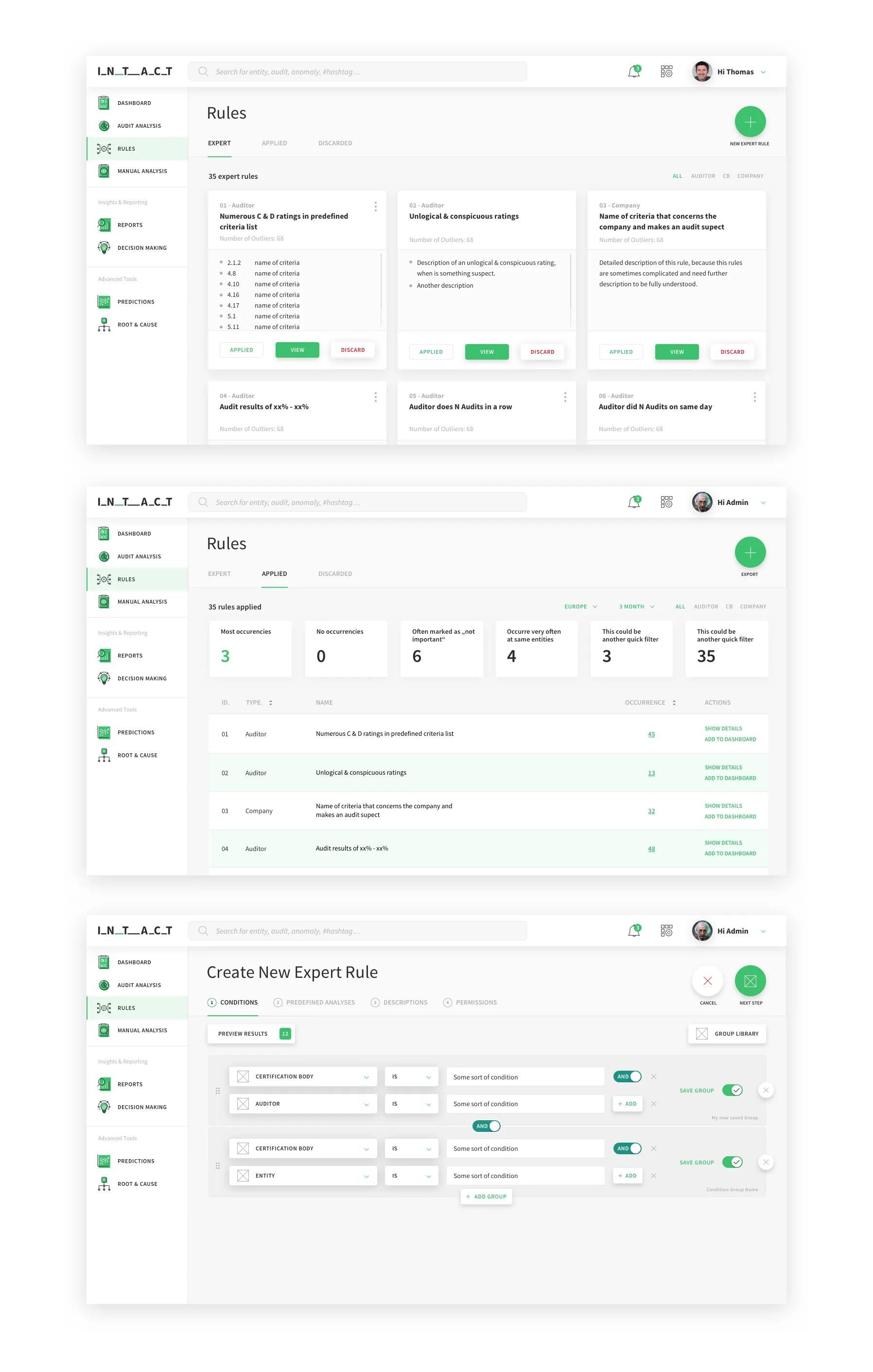Screen dimensions: 873x1372
Task: Open the Dashboard from the sidebar
Action: [135, 103]
